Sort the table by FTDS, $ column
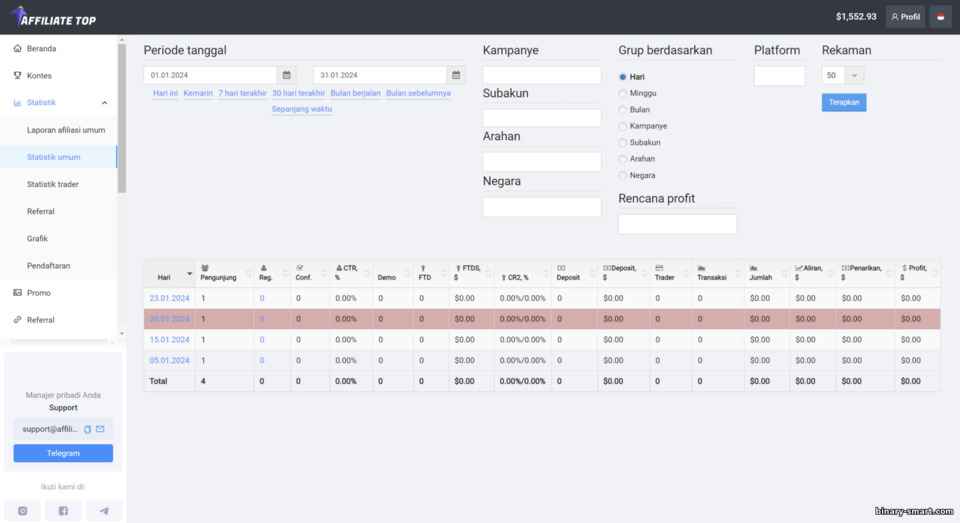The width and height of the screenshot is (960, 523). (x=471, y=273)
